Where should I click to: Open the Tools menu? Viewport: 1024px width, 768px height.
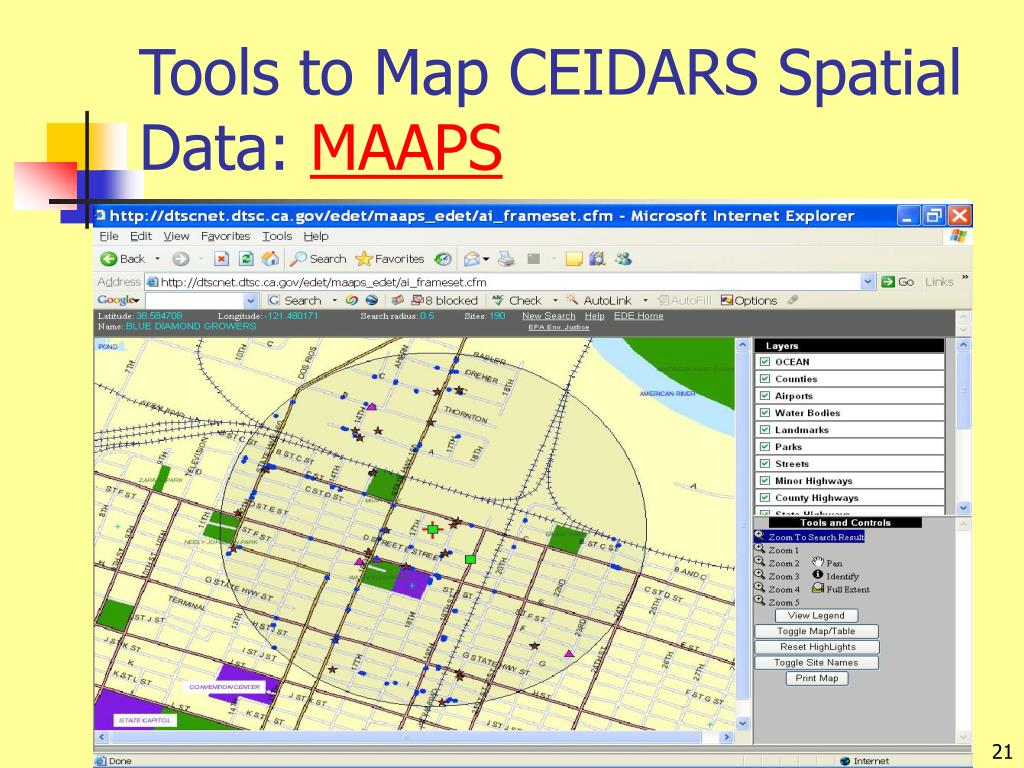pos(277,236)
